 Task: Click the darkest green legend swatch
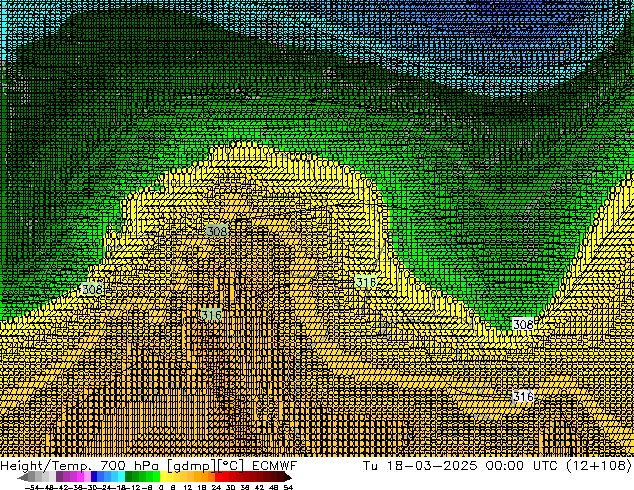[129, 477]
